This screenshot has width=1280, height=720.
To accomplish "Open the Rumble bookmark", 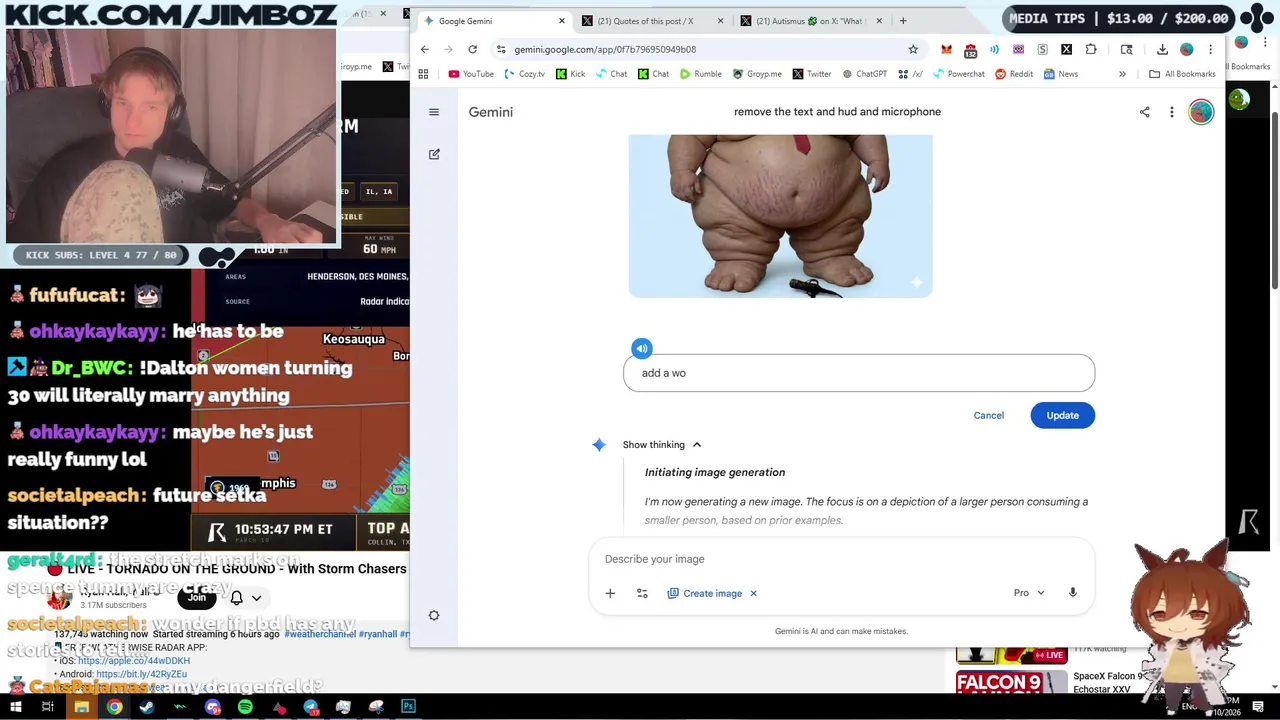I will pyautogui.click(x=700, y=74).
